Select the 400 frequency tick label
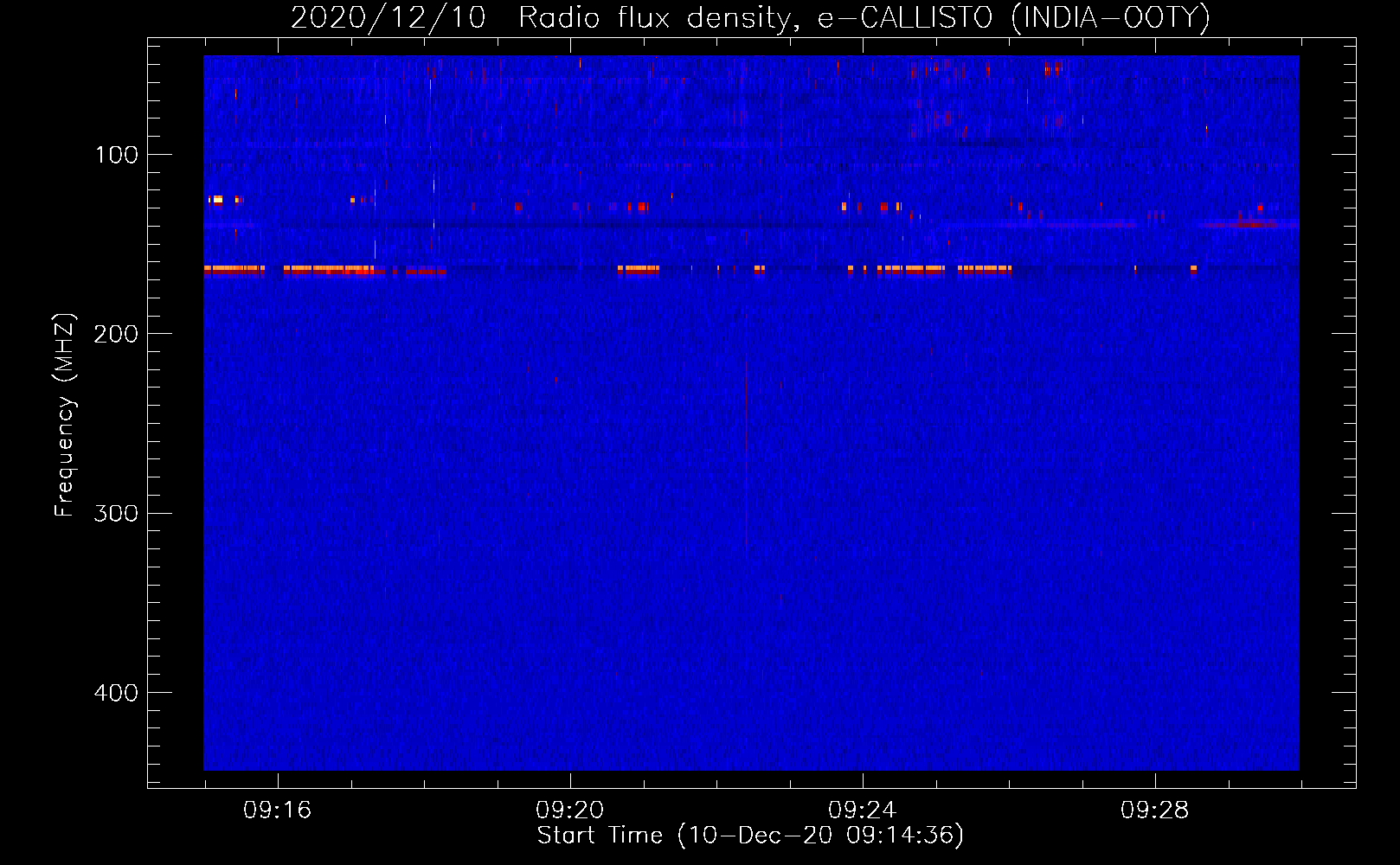 (116, 693)
